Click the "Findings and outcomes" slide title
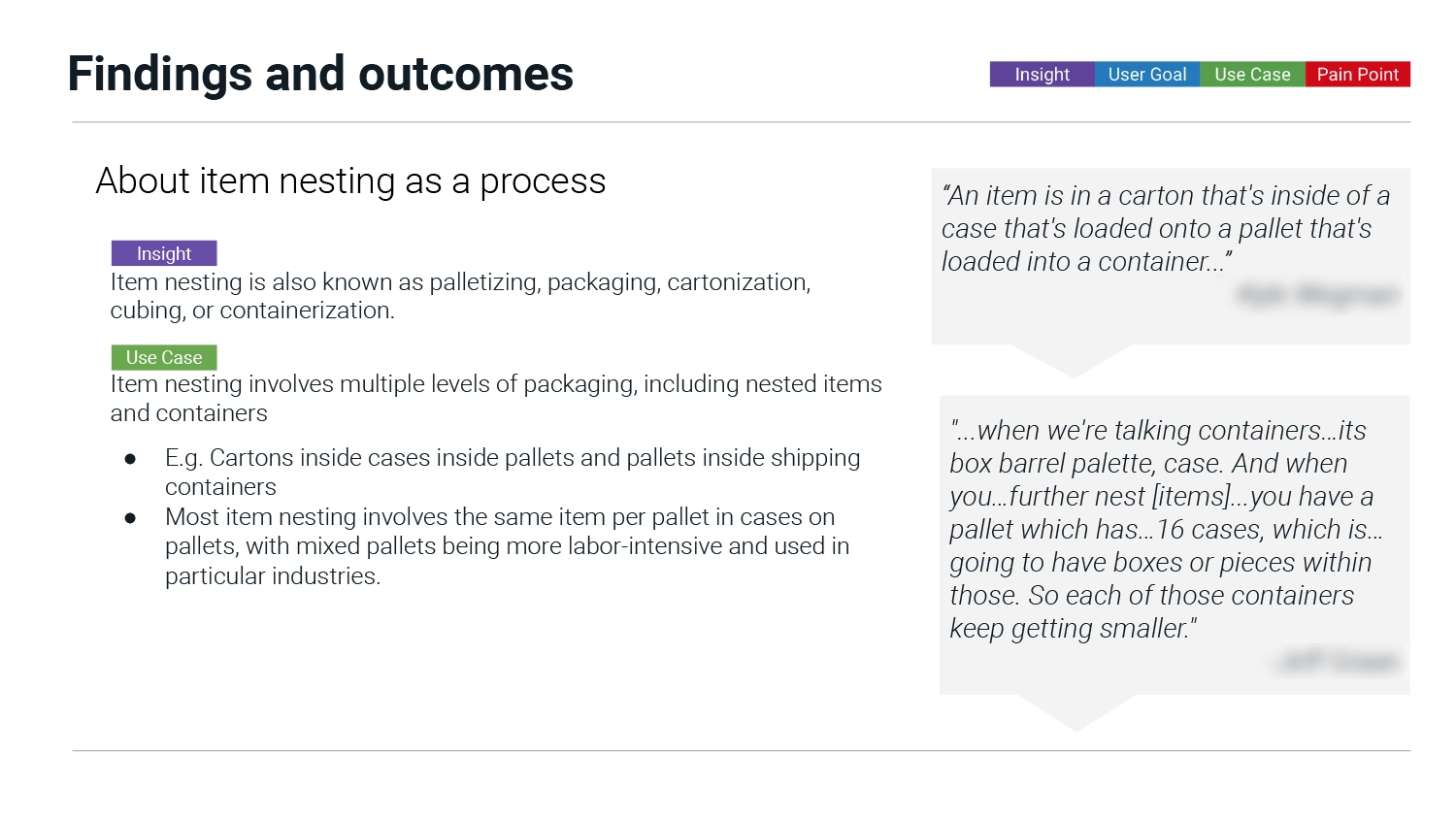This screenshot has height=819, width=1456. click(320, 74)
